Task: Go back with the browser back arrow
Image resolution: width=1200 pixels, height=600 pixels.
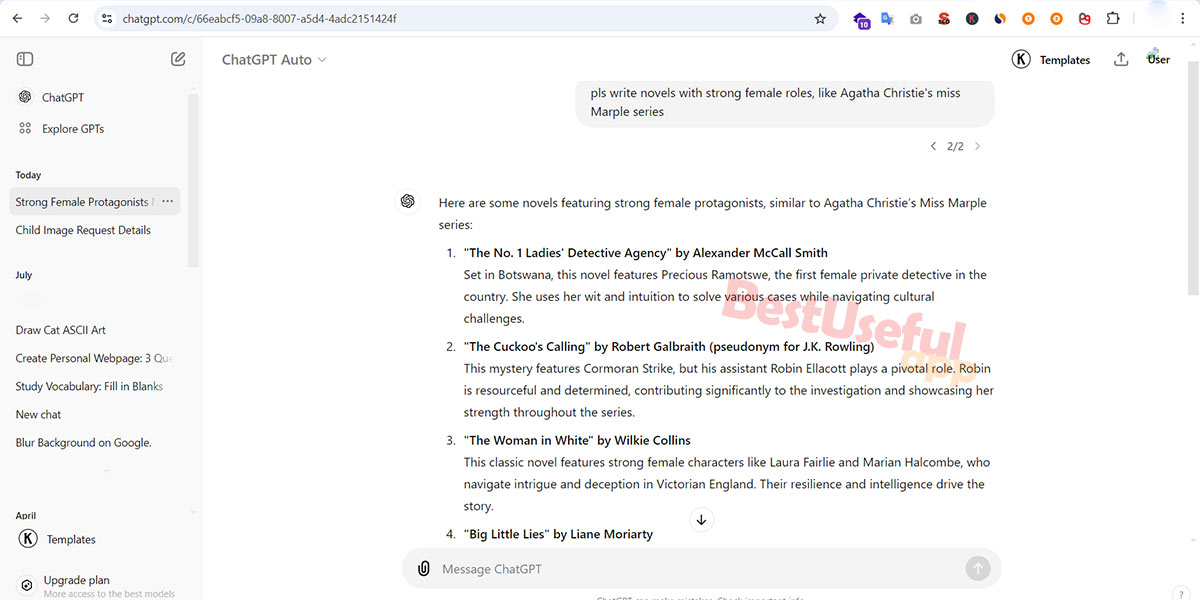Action: click(18, 19)
